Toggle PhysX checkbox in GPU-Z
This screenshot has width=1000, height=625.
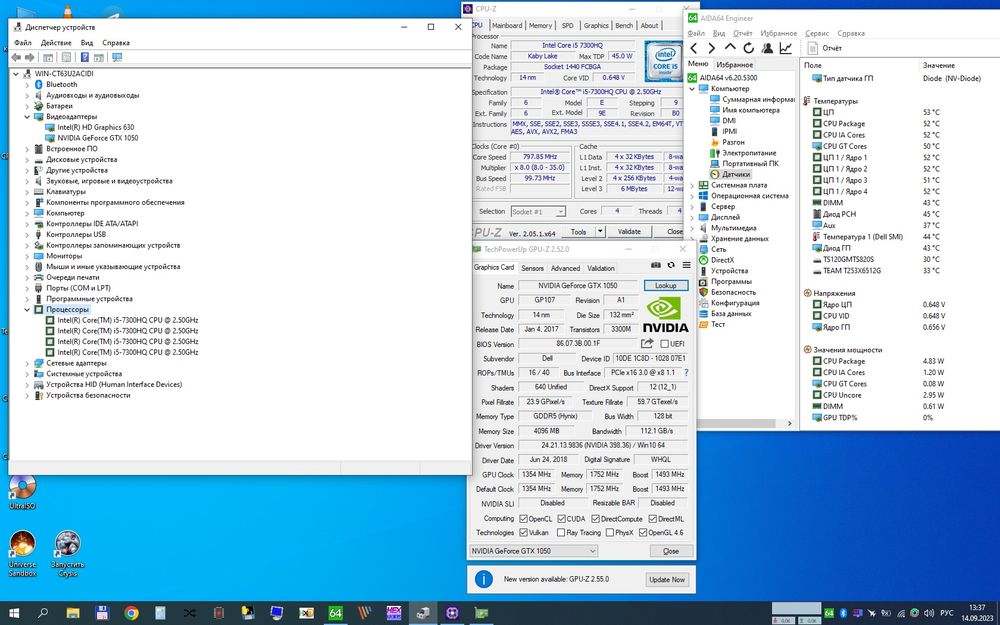point(610,533)
